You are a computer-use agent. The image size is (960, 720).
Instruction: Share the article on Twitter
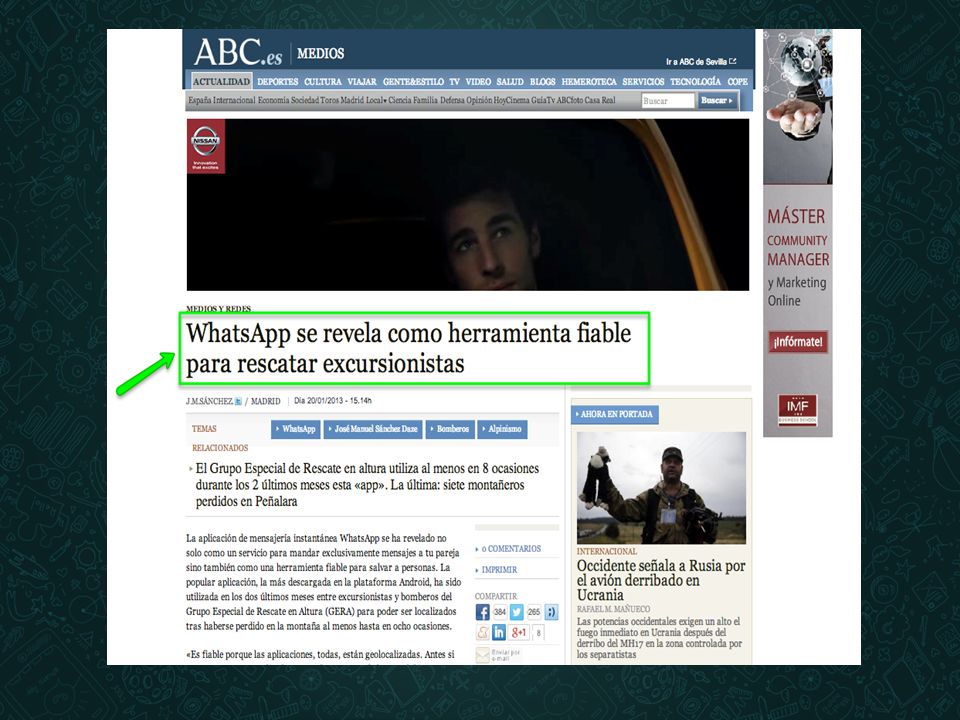click(x=517, y=612)
